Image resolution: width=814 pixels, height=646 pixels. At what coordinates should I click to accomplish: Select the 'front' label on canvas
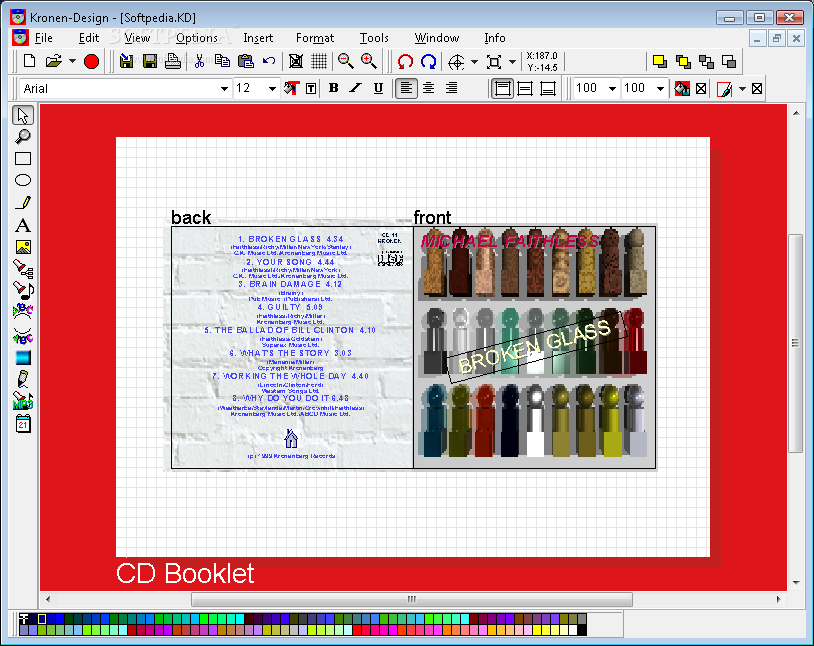tap(432, 217)
